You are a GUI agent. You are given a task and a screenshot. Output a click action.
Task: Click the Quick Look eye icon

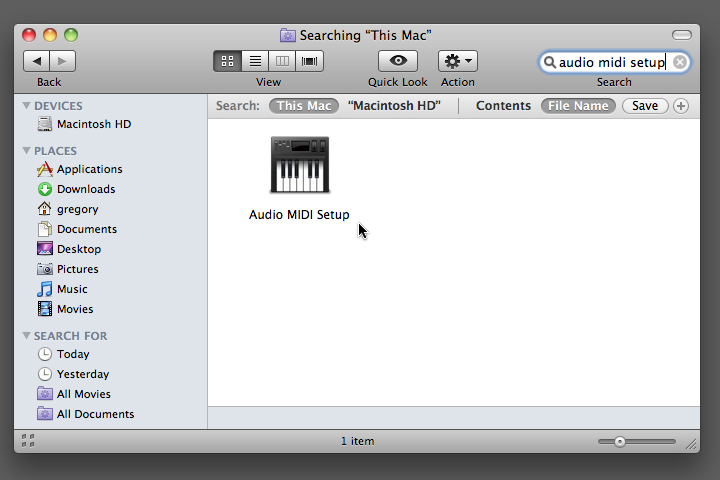pos(397,61)
